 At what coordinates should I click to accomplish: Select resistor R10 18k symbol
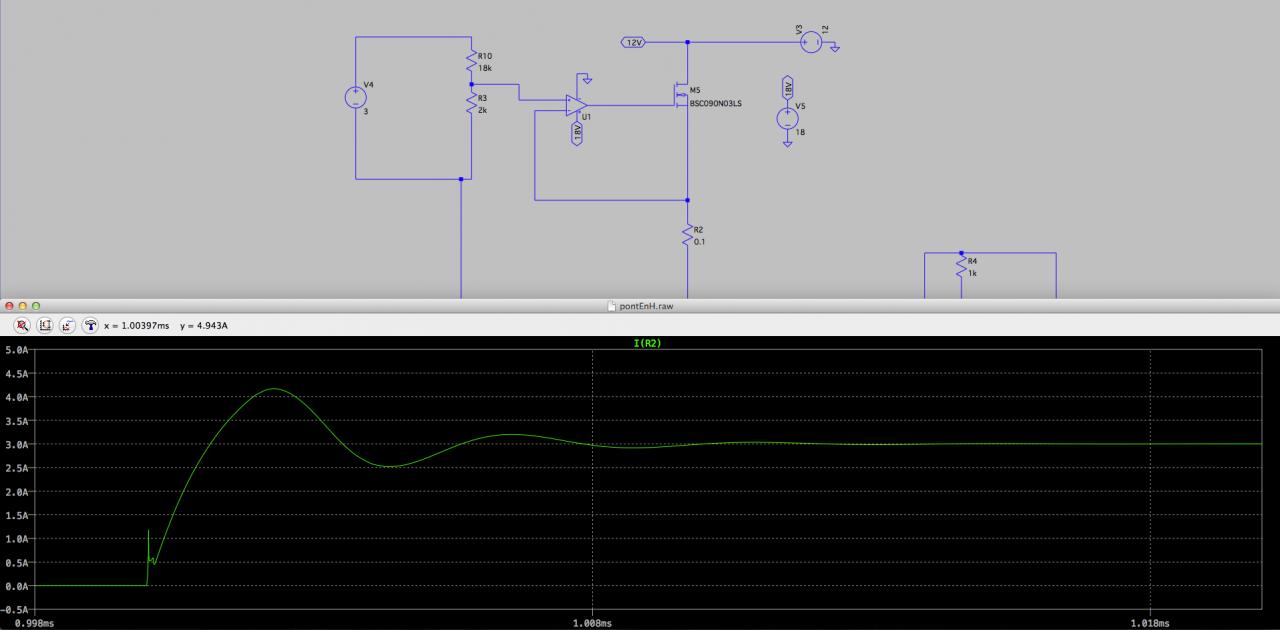(x=469, y=62)
